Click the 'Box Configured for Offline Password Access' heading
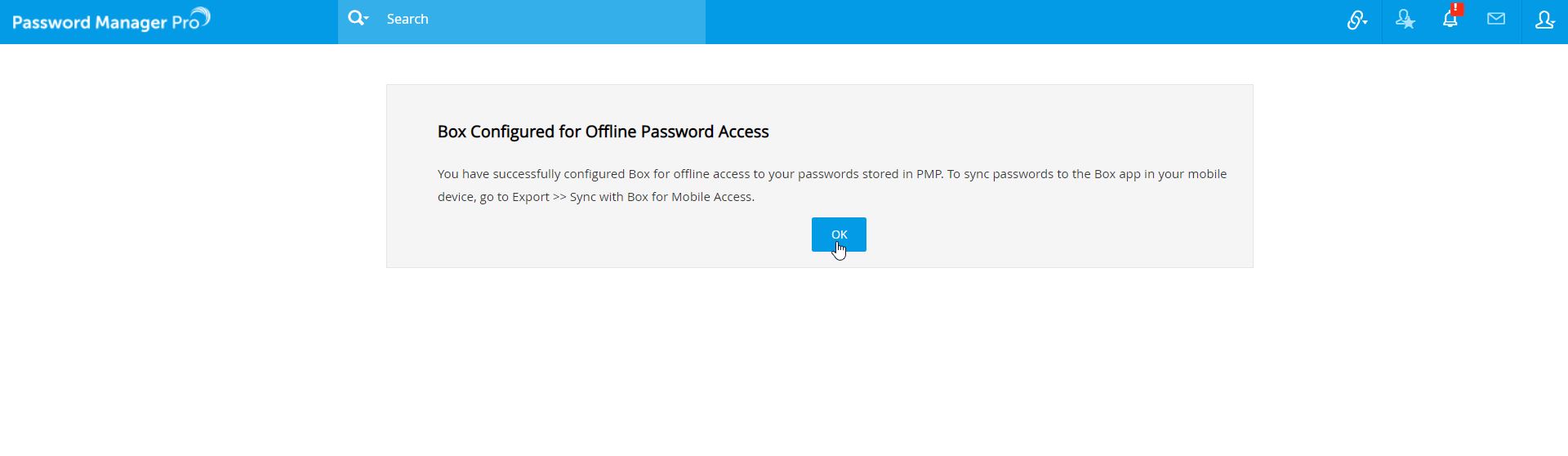This screenshot has height=456, width=1568. (603, 132)
